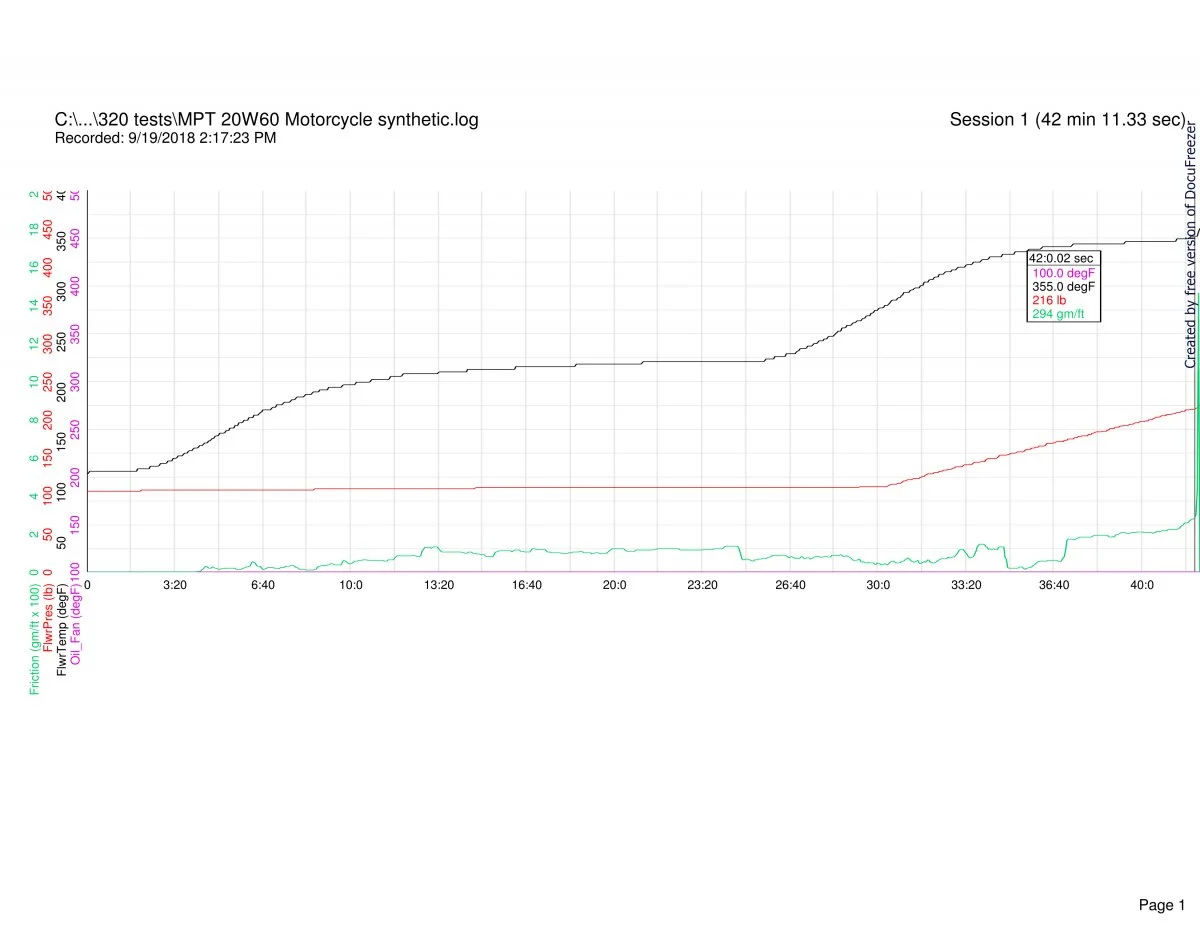Click the 42:0.02 sec readout header
The height and width of the screenshot is (927, 1200).
point(1062,258)
